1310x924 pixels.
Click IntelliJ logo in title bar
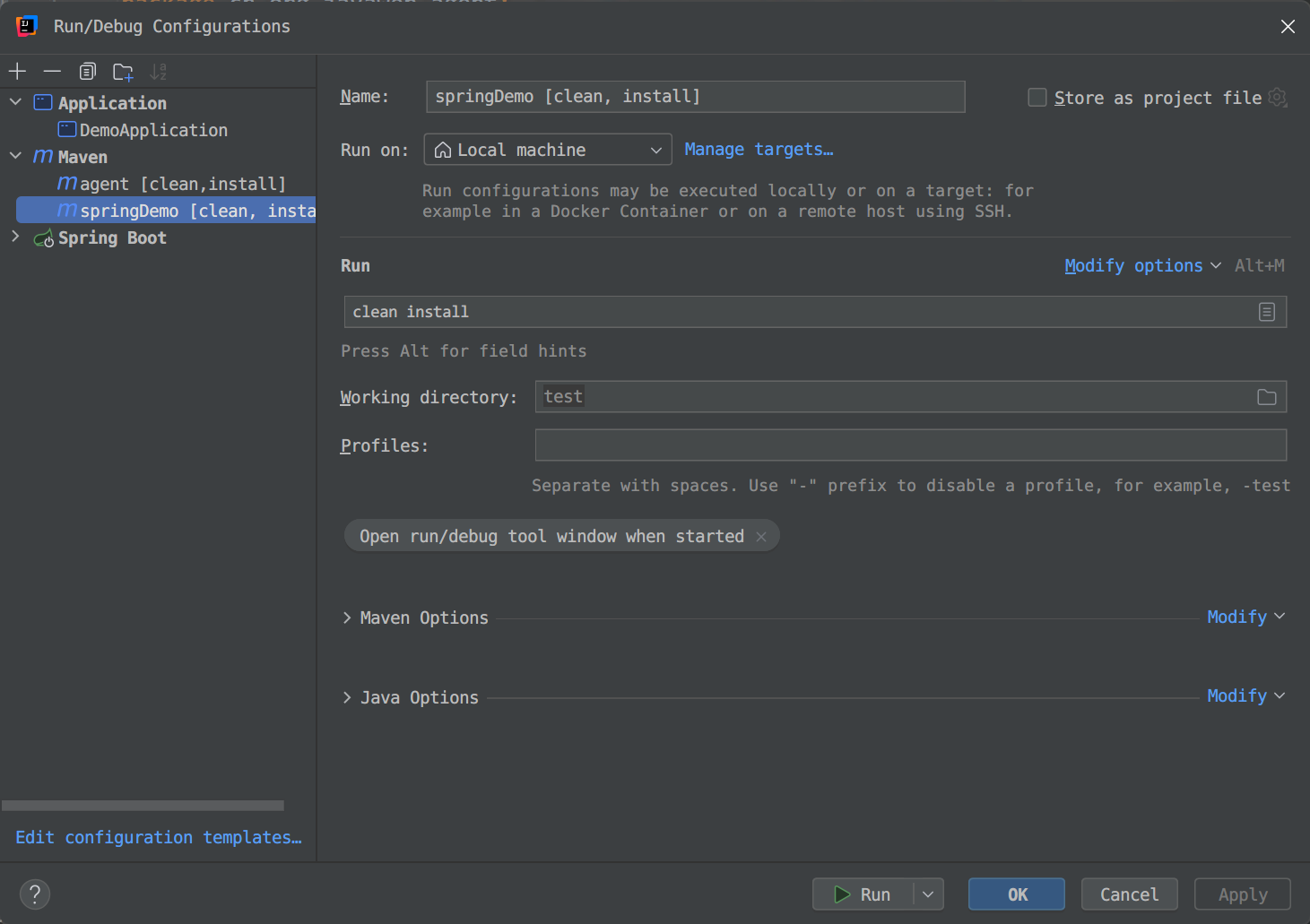27,26
